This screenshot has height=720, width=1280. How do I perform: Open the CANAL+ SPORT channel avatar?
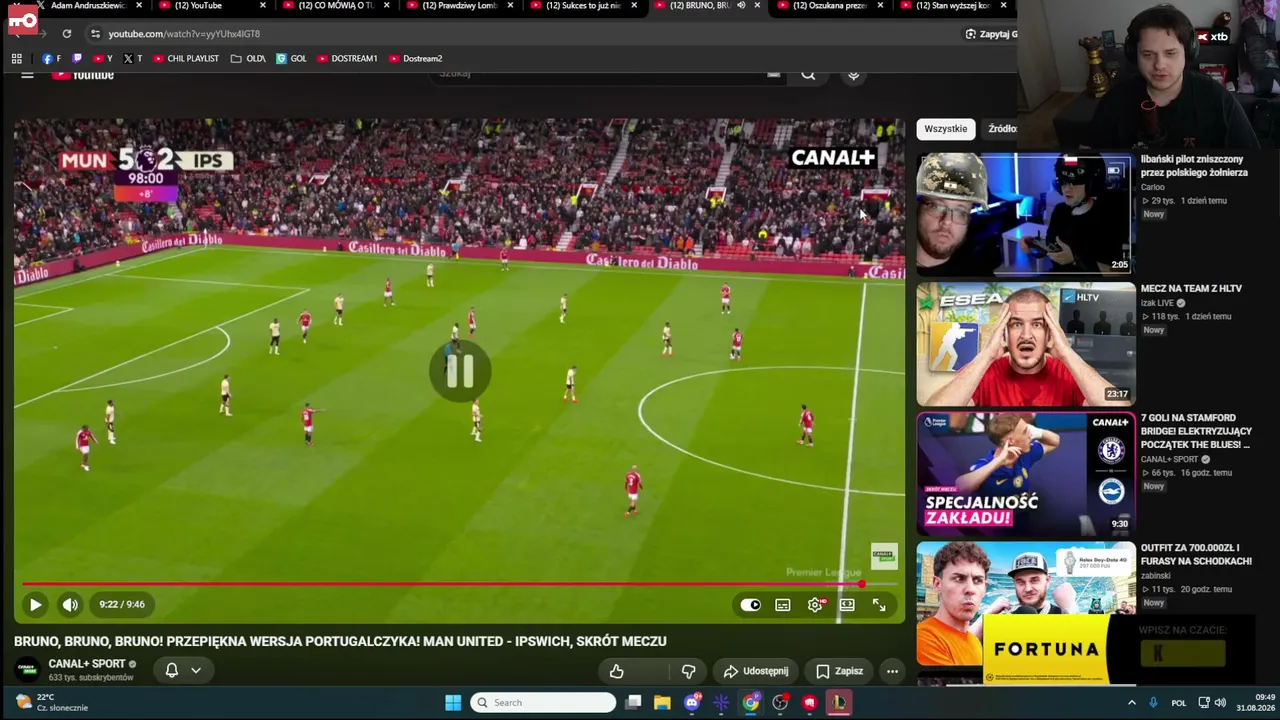(27, 670)
